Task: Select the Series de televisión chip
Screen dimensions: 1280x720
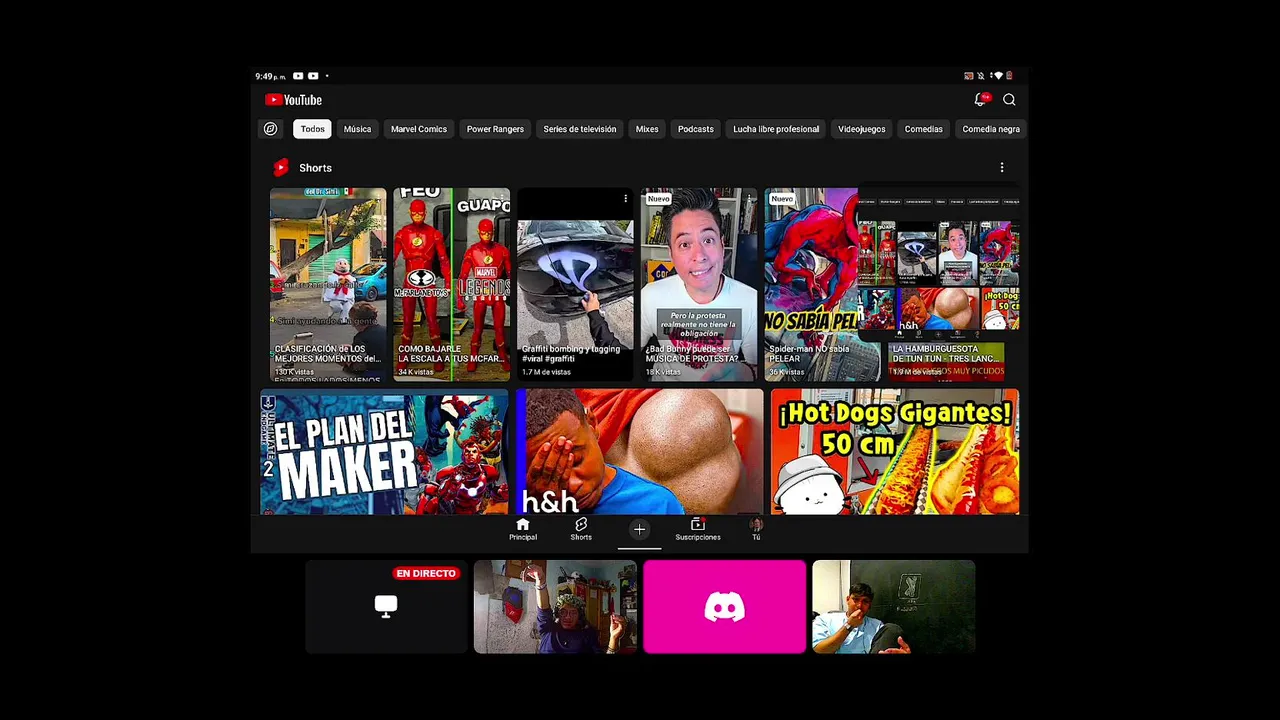Action: (580, 129)
